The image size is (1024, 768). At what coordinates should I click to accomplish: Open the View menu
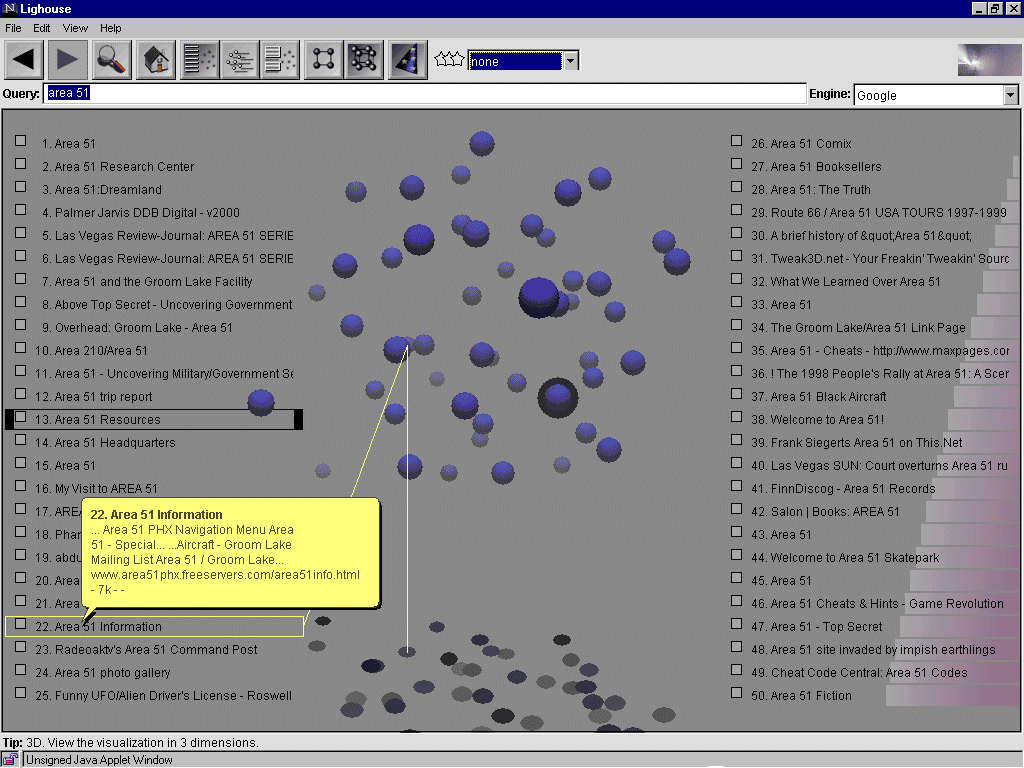click(x=75, y=28)
